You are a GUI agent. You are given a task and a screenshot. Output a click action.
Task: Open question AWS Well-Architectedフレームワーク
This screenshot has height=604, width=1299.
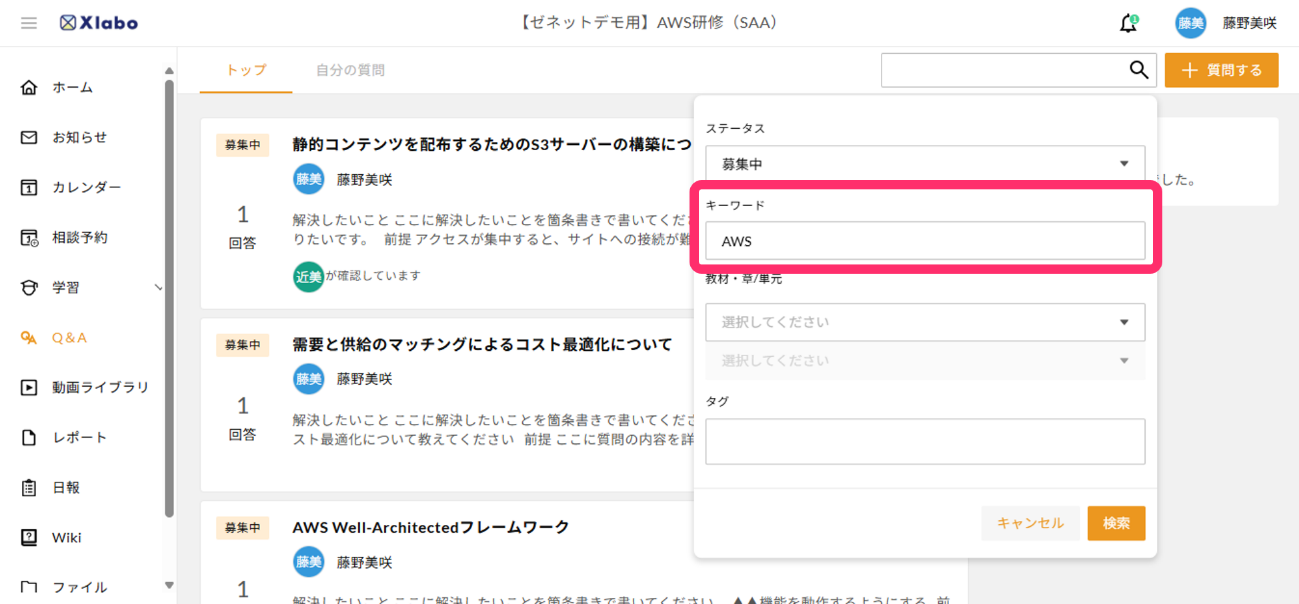tap(430, 527)
